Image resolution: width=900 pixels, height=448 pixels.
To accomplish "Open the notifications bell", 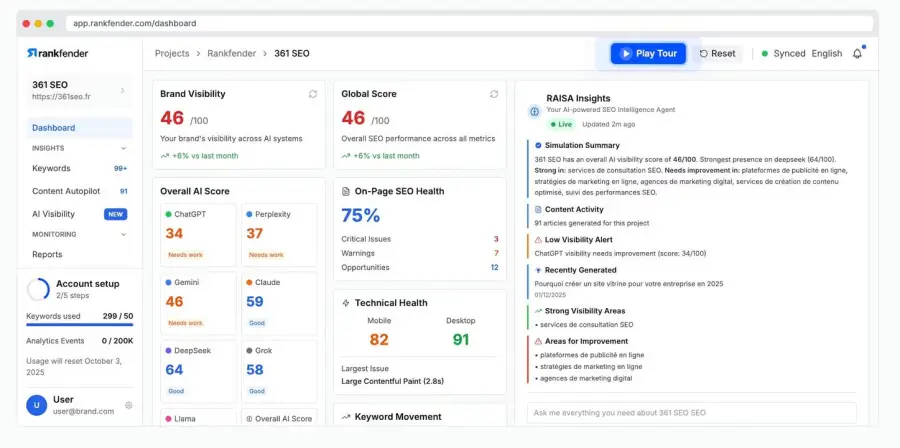I will (x=857, y=53).
